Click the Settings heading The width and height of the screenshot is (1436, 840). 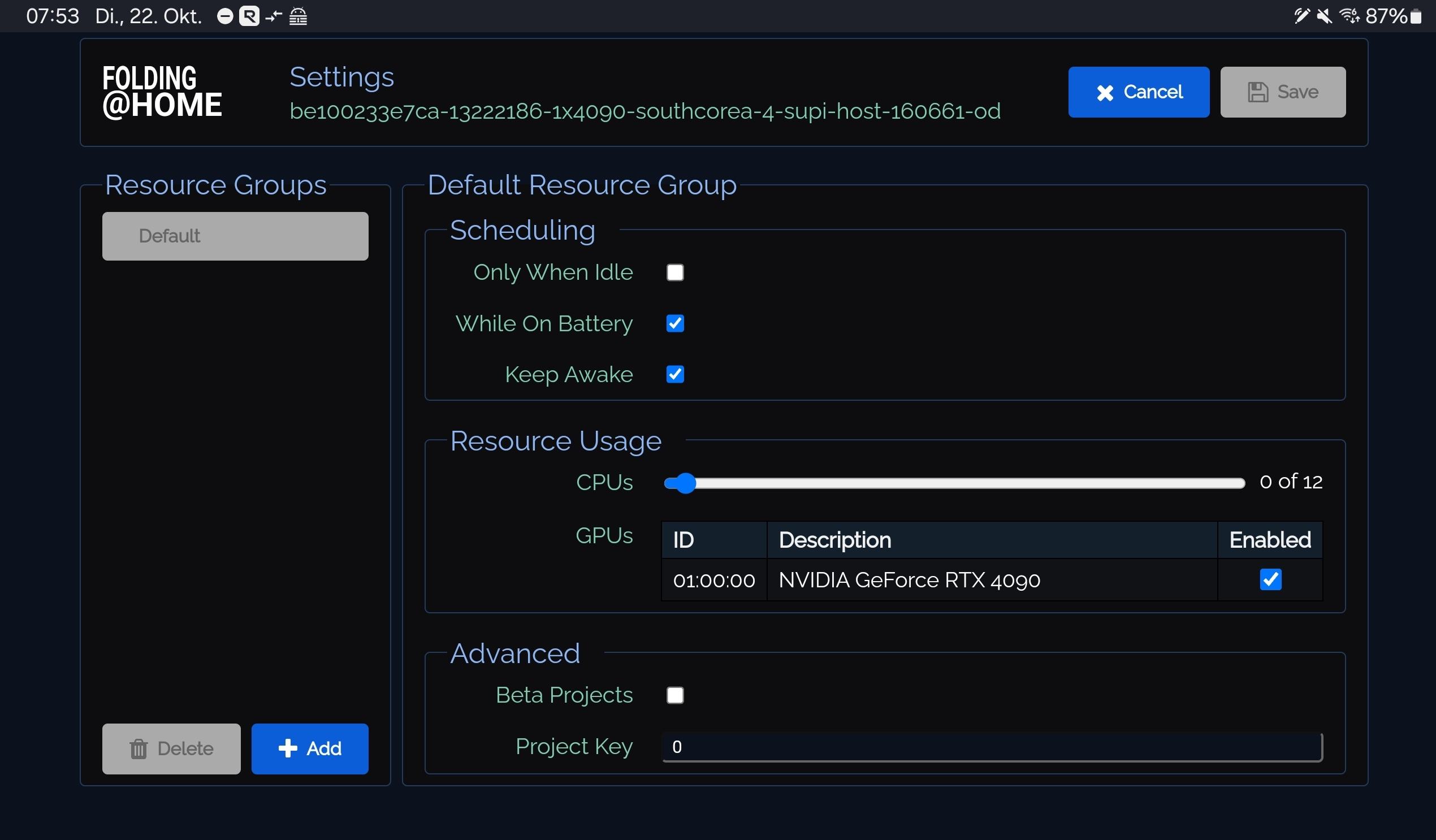[x=341, y=77]
